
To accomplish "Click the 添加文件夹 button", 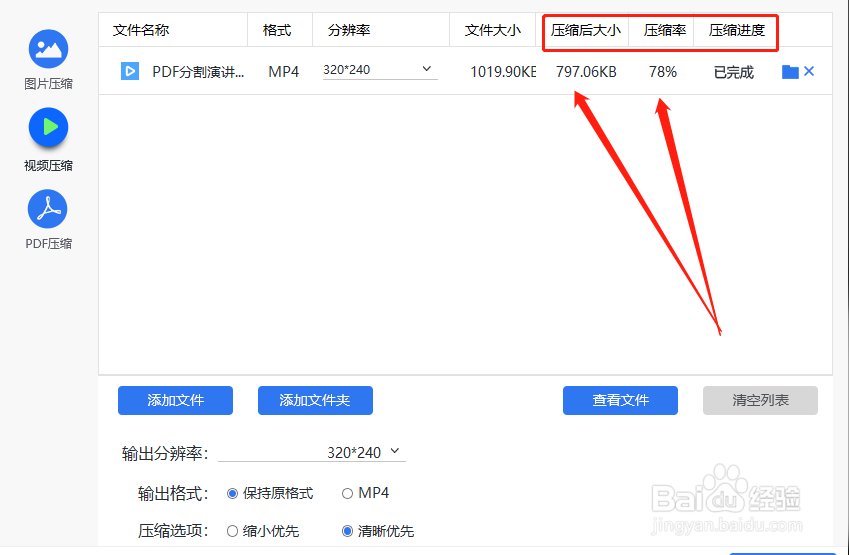I will click(x=315, y=400).
